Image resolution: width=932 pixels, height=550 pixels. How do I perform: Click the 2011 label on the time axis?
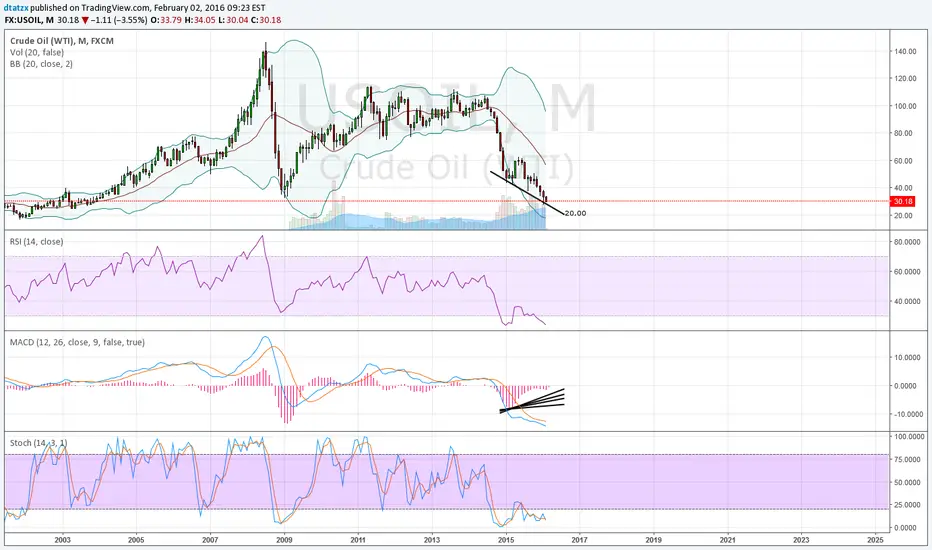click(358, 540)
